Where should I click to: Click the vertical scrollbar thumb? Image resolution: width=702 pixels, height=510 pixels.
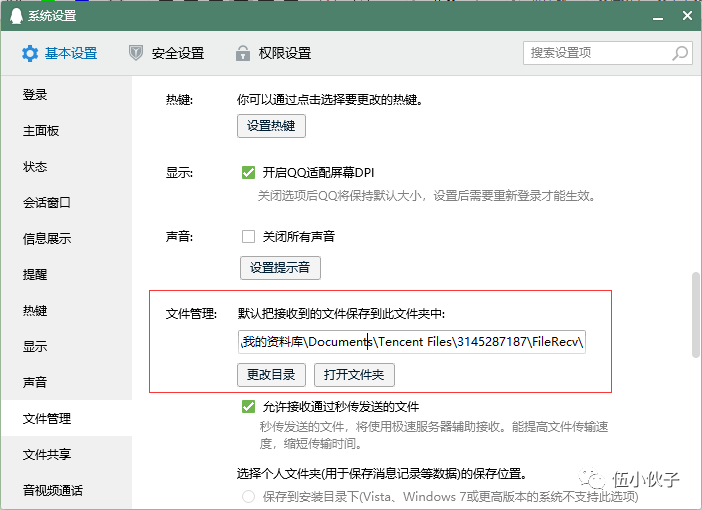click(696, 314)
